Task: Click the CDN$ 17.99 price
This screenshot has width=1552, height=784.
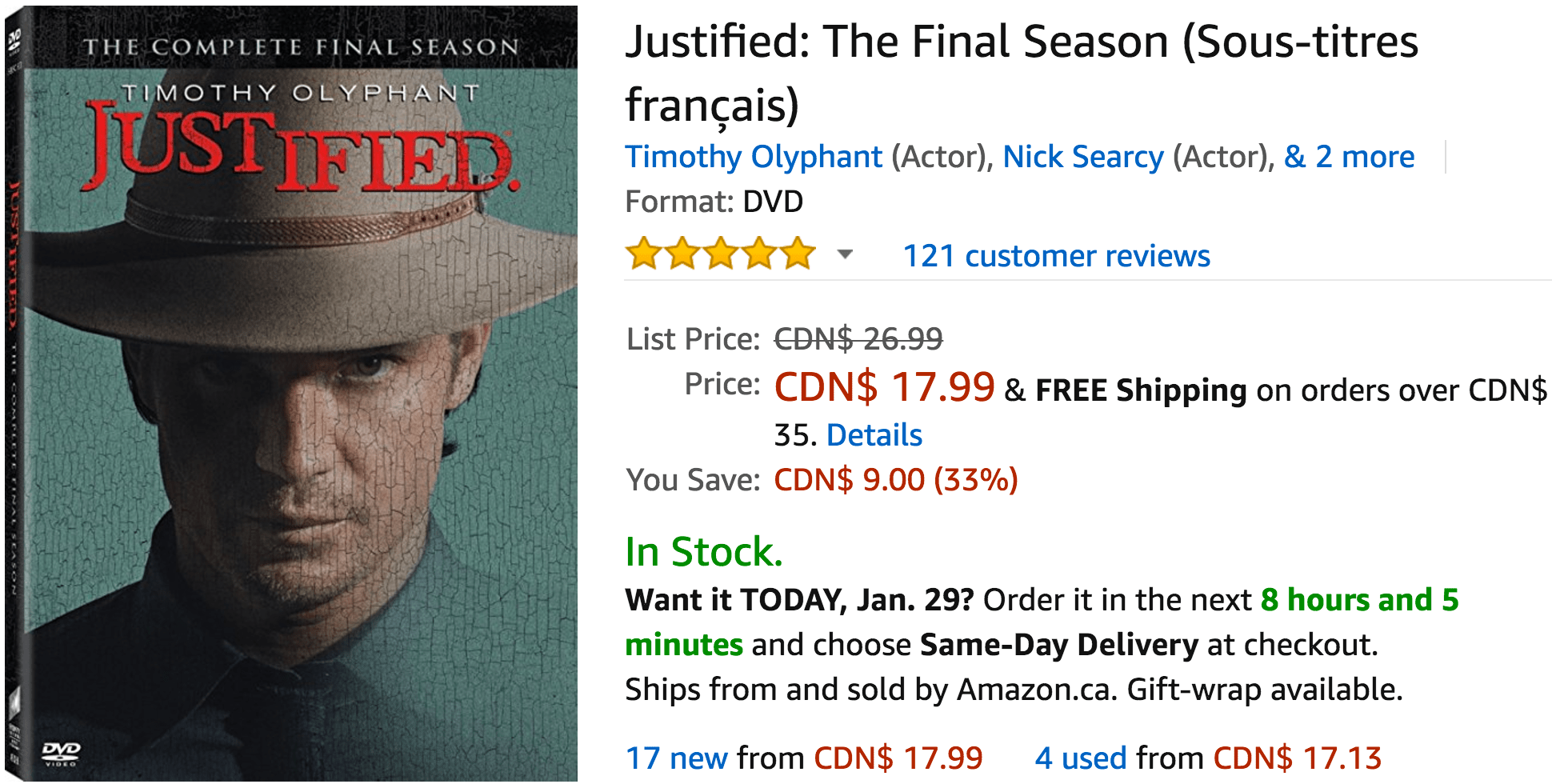Action: tap(884, 387)
